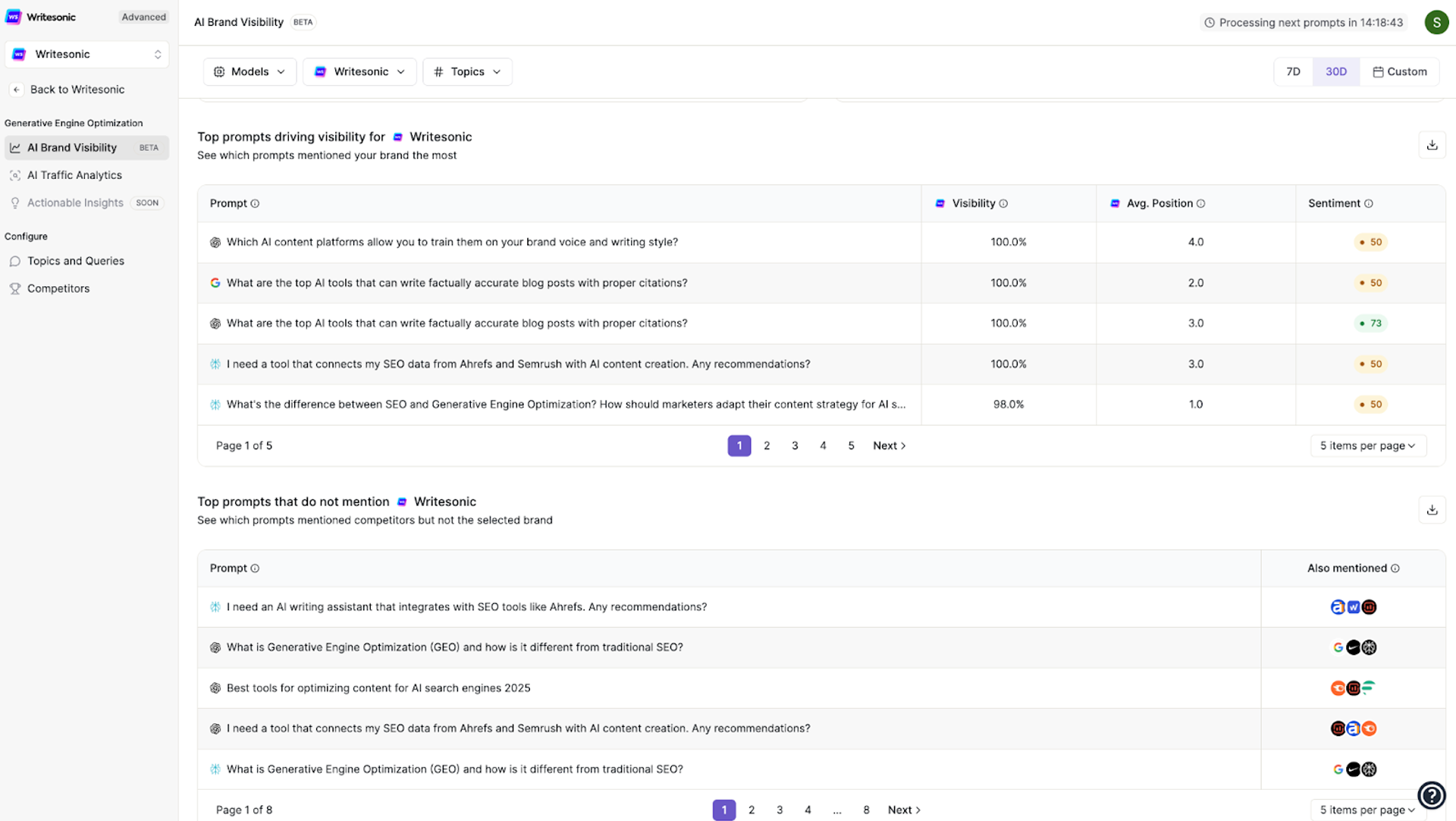Select the 30D time range
The width and height of the screenshot is (1456, 821).
click(x=1336, y=72)
